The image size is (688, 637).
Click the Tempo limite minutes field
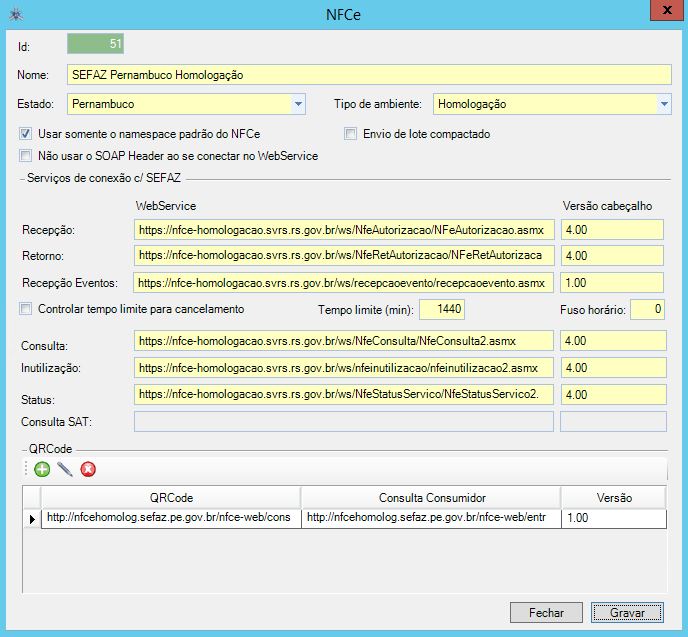(x=442, y=309)
